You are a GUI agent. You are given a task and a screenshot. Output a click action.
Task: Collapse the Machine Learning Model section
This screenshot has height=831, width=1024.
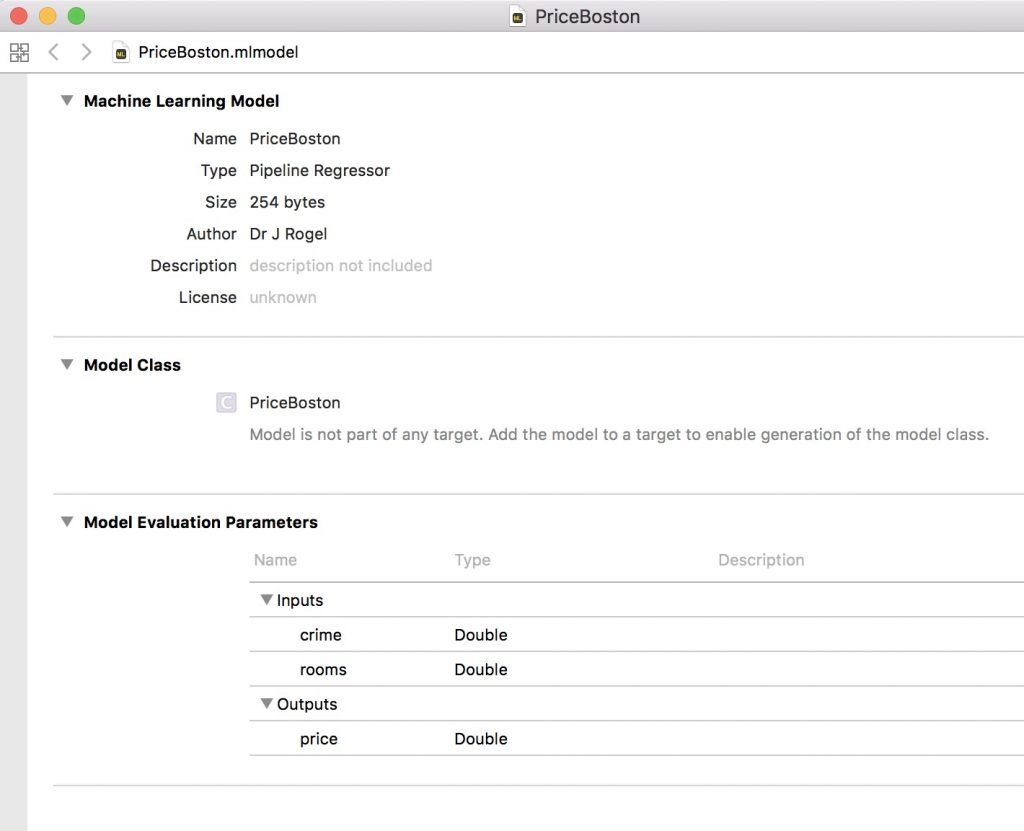coord(67,101)
